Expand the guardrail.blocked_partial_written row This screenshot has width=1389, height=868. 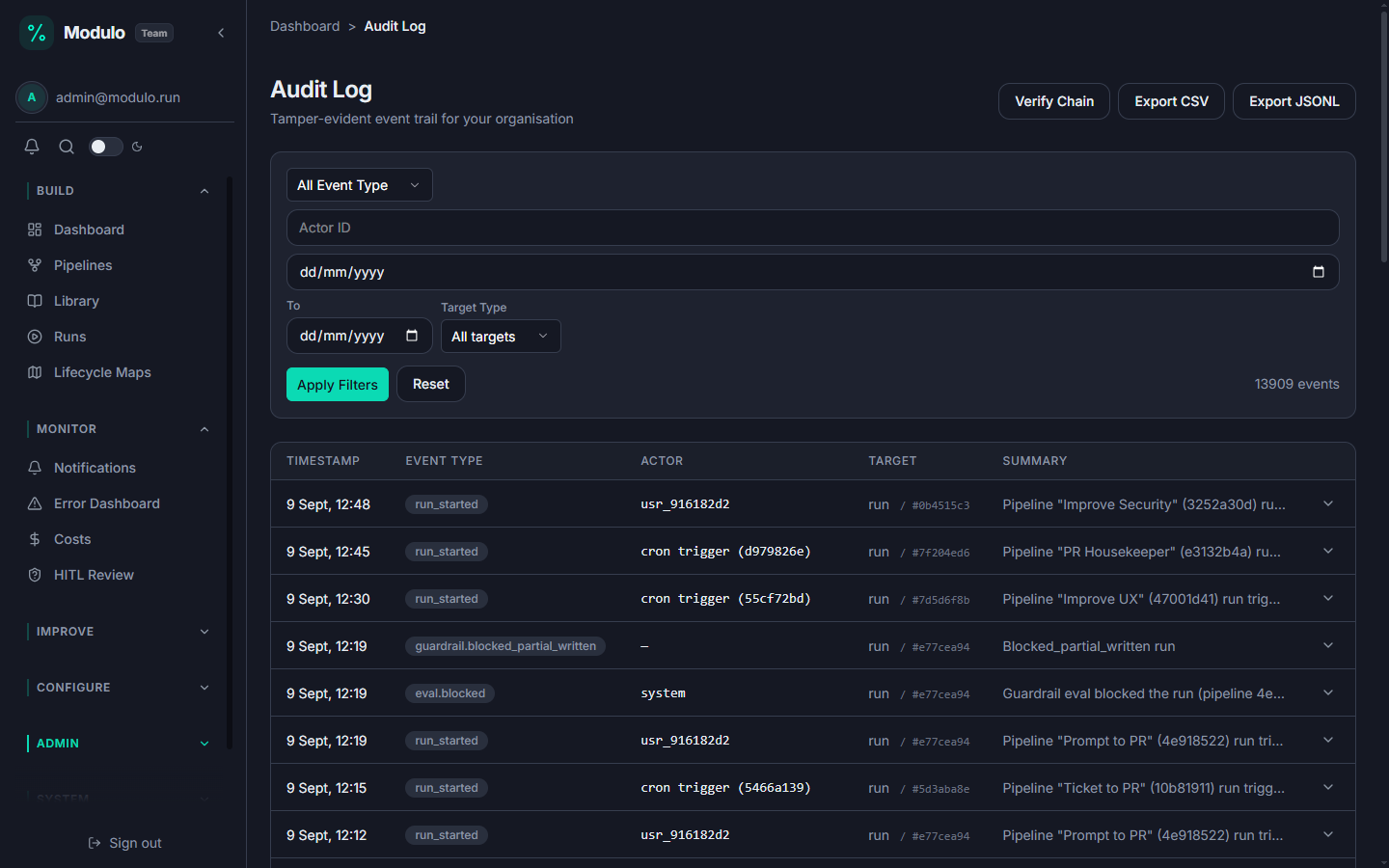(1328, 645)
